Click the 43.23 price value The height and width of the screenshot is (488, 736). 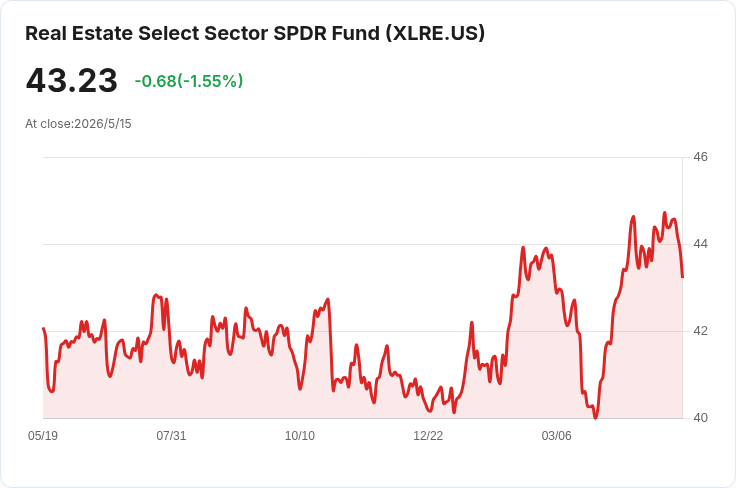pos(71,80)
